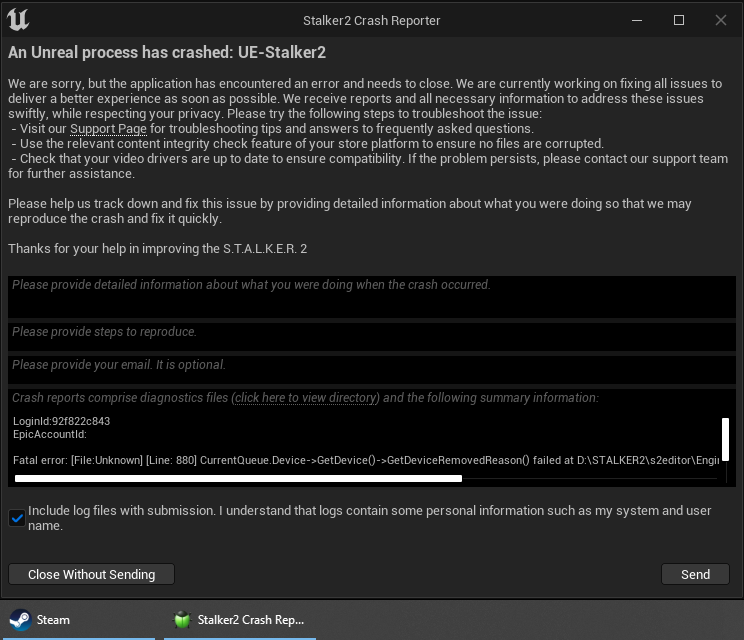
Task: Open the Support Page link
Action: (108, 129)
